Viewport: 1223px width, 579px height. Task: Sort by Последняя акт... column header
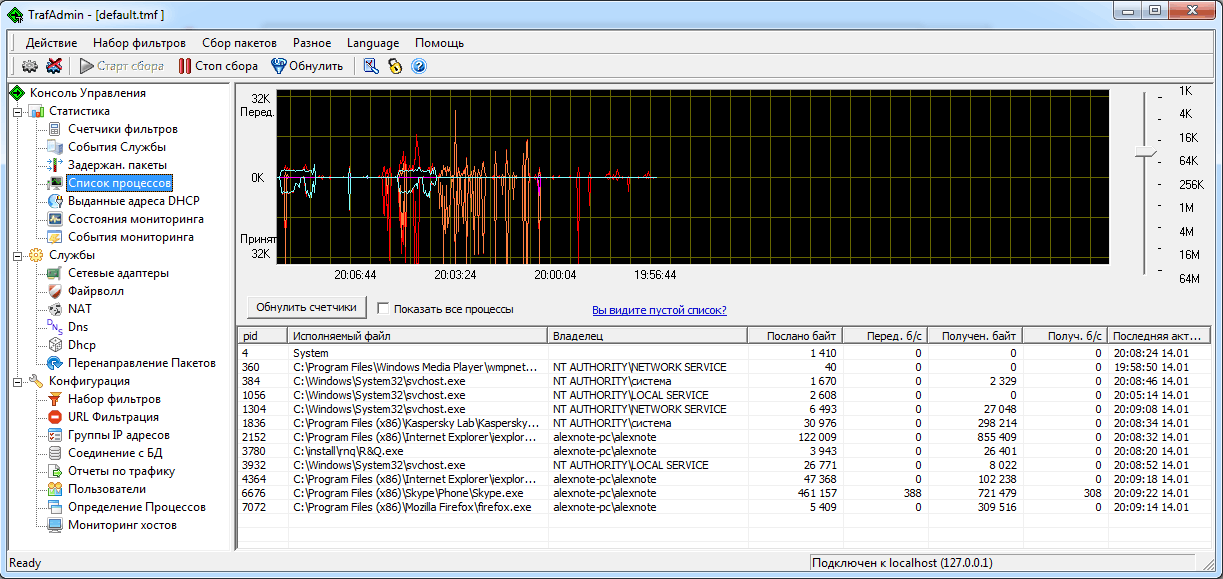point(1160,336)
